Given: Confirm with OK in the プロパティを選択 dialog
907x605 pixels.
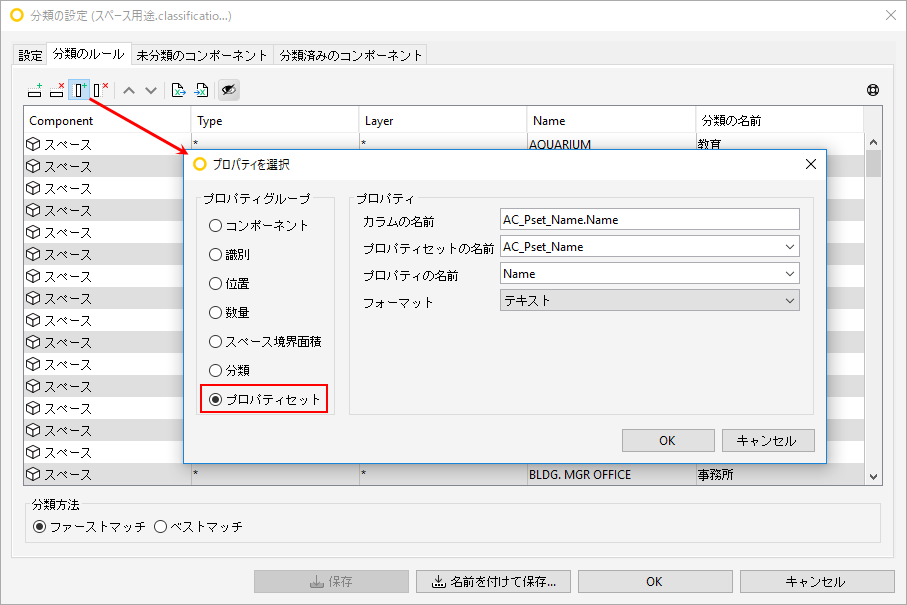Looking at the screenshot, I should point(668,441).
